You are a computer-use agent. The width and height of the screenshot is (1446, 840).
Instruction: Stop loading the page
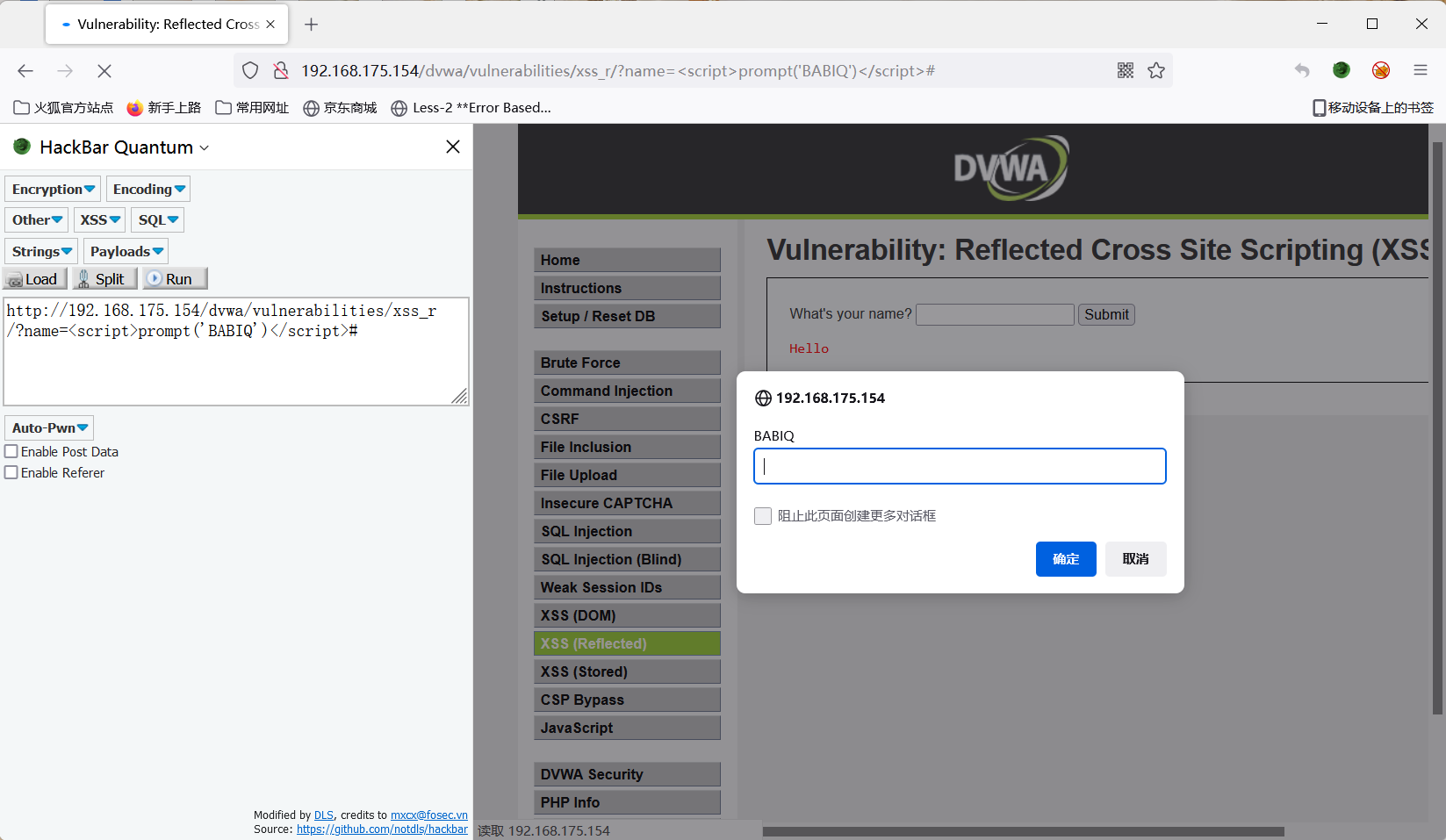[104, 71]
